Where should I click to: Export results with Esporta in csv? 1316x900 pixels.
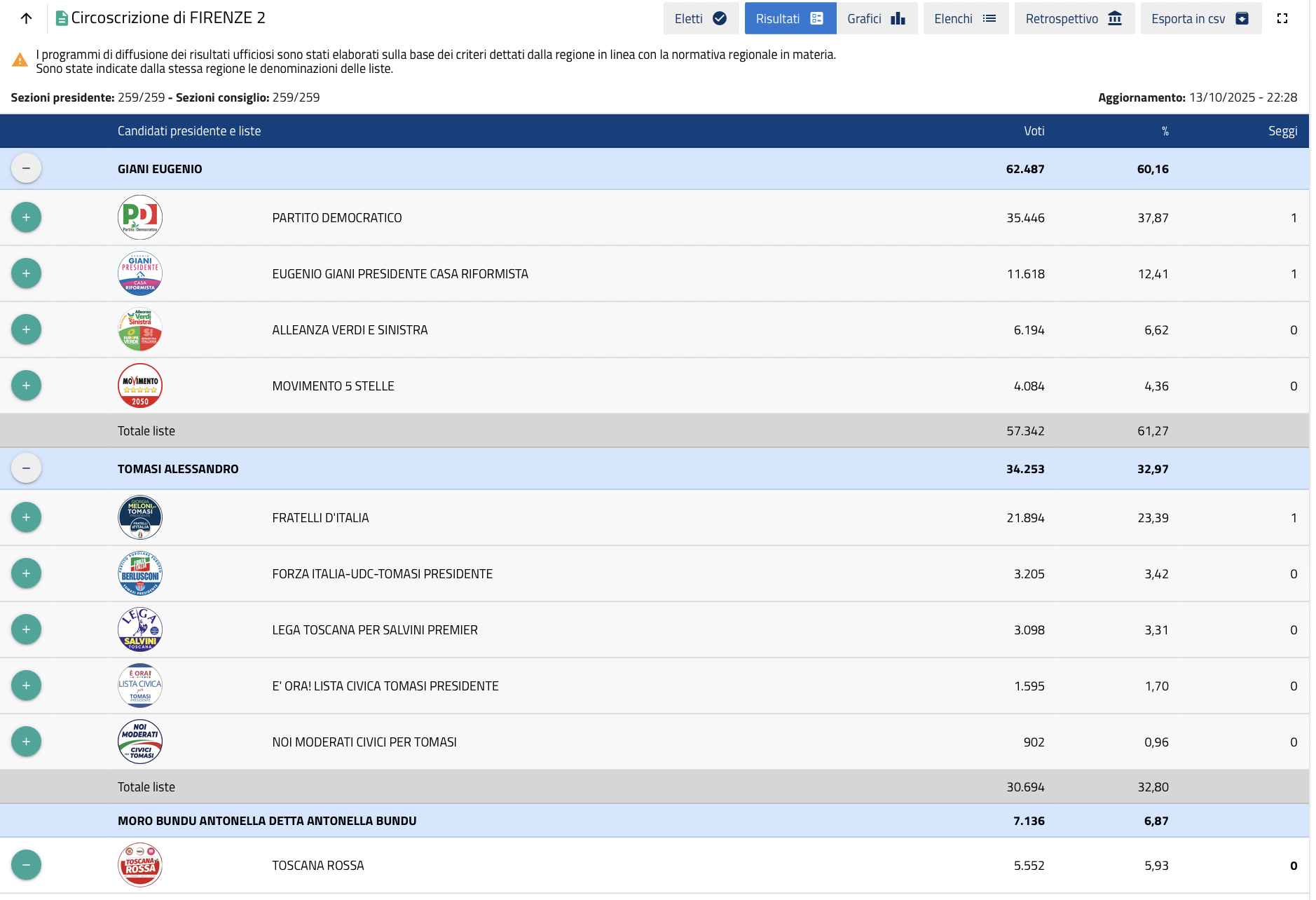1200,18
